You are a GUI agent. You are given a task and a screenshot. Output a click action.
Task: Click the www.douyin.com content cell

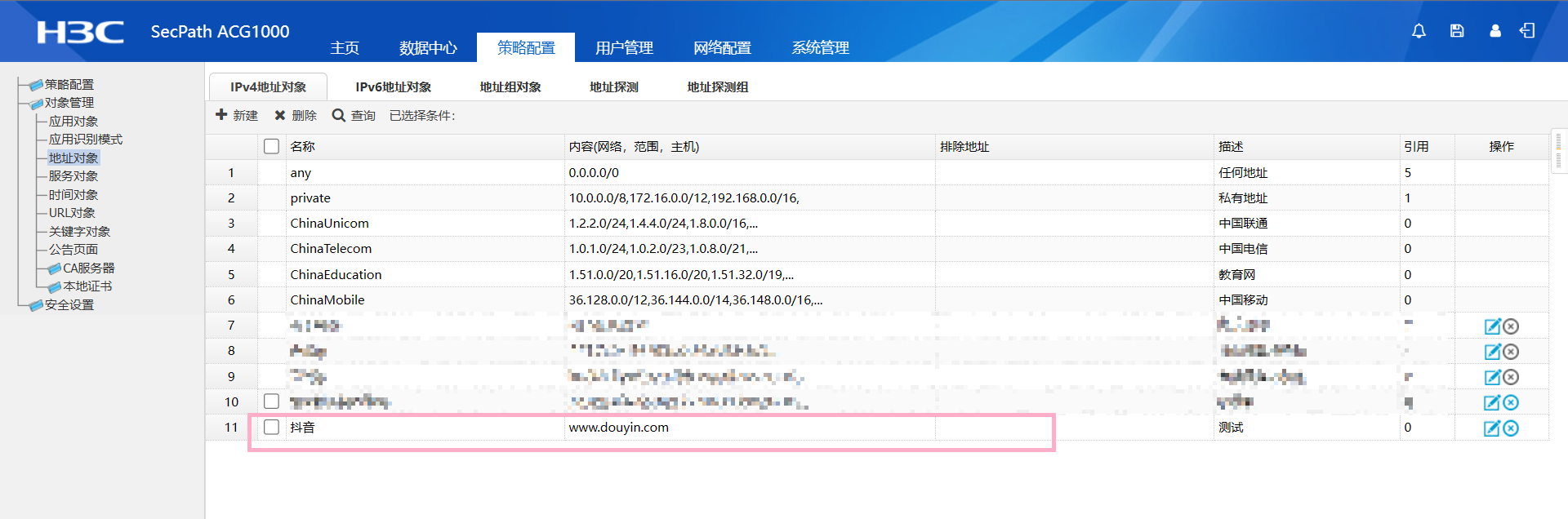click(x=750, y=428)
